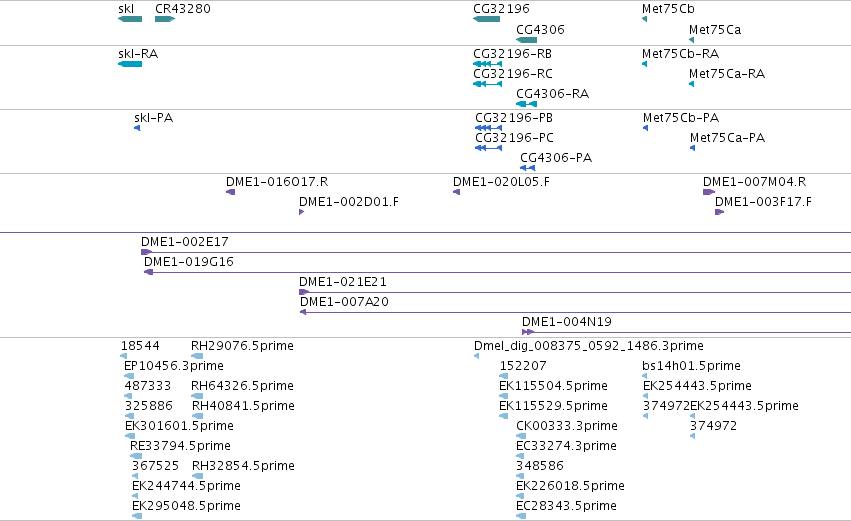The height and width of the screenshot is (521, 851).
Task: Click the CG32196-RB transcript glyph
Action: [487, 64]
